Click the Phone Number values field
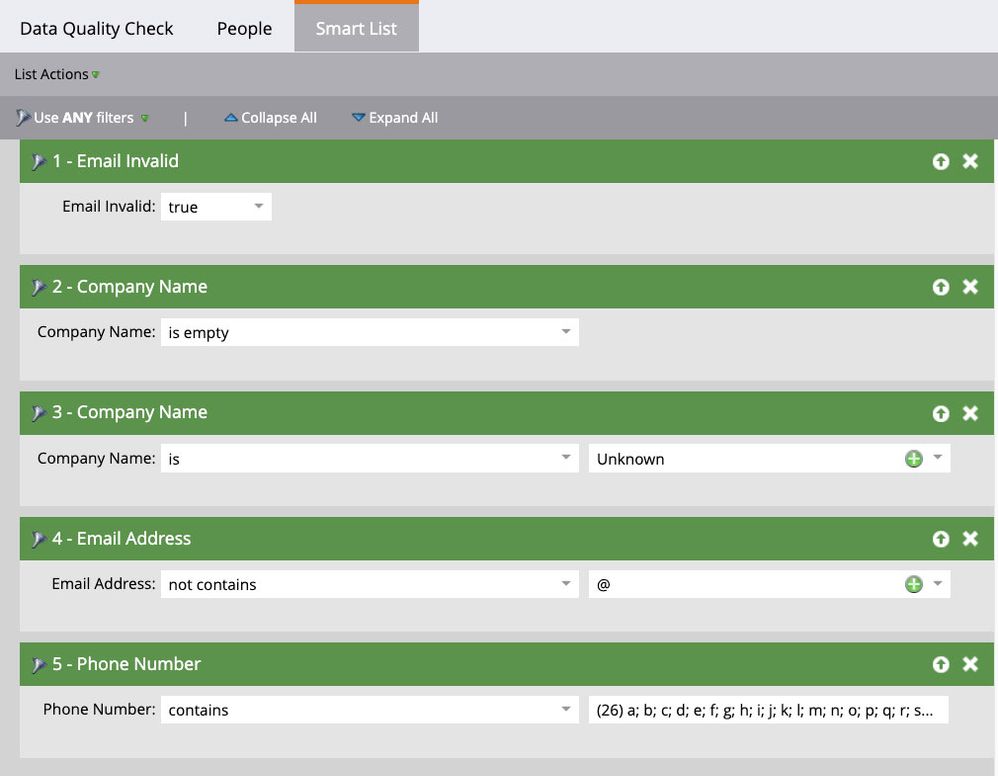The width and height of the screenshot is (998, 776). (x=767, y=710)
